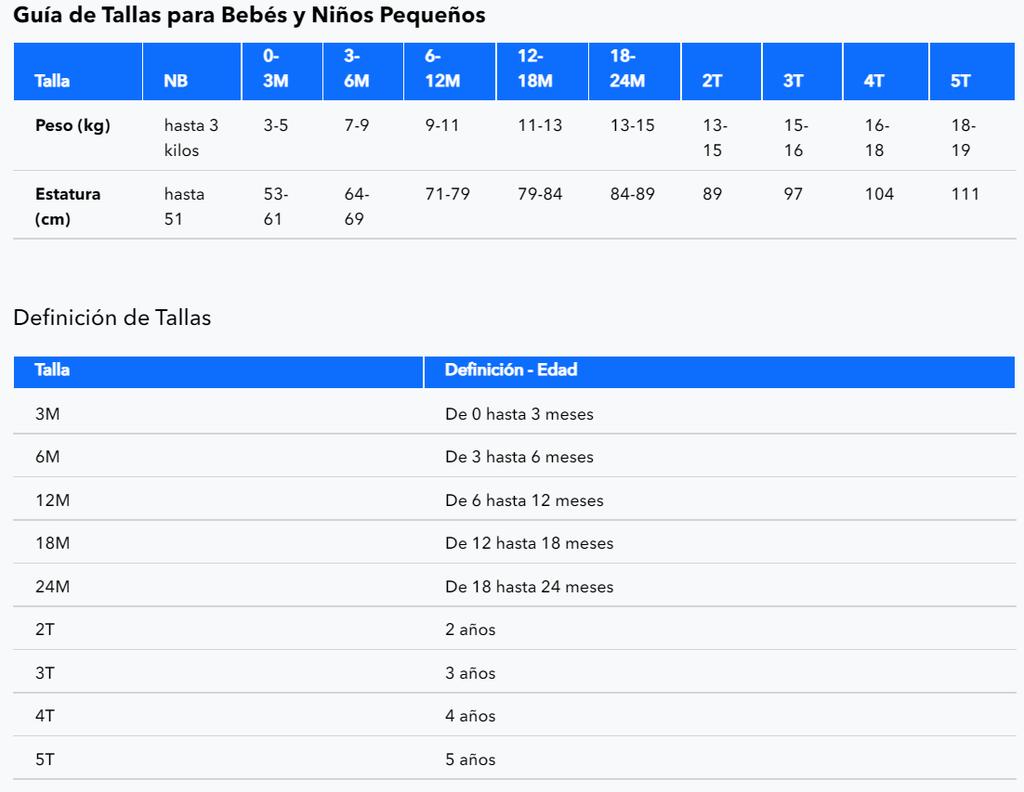Click 'De 12 hasta 18 meses' cell
This screenshot has height=792, width=1024.
pyautogui.click(x=529, y=543)
